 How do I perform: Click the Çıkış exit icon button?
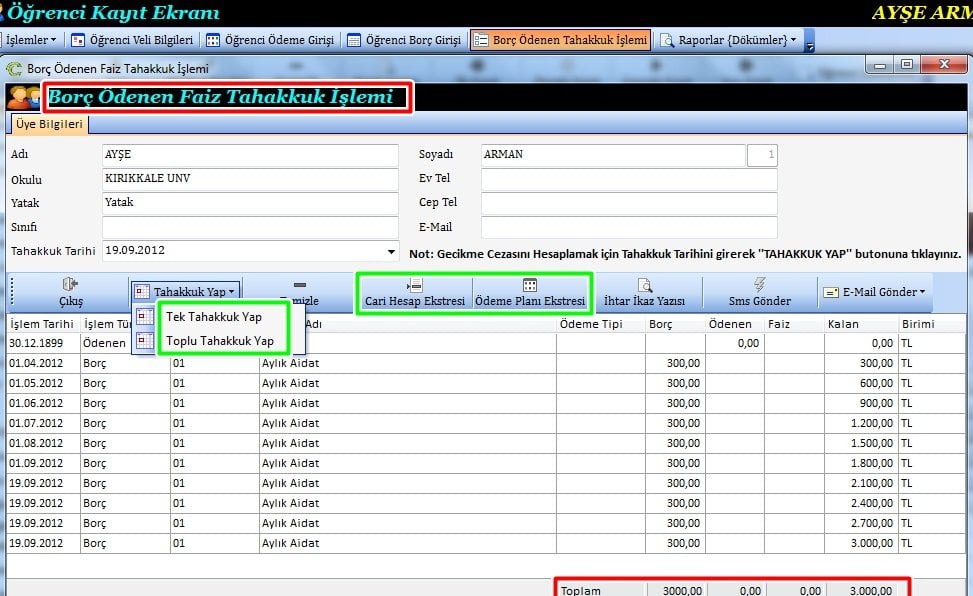coord(70,292)
